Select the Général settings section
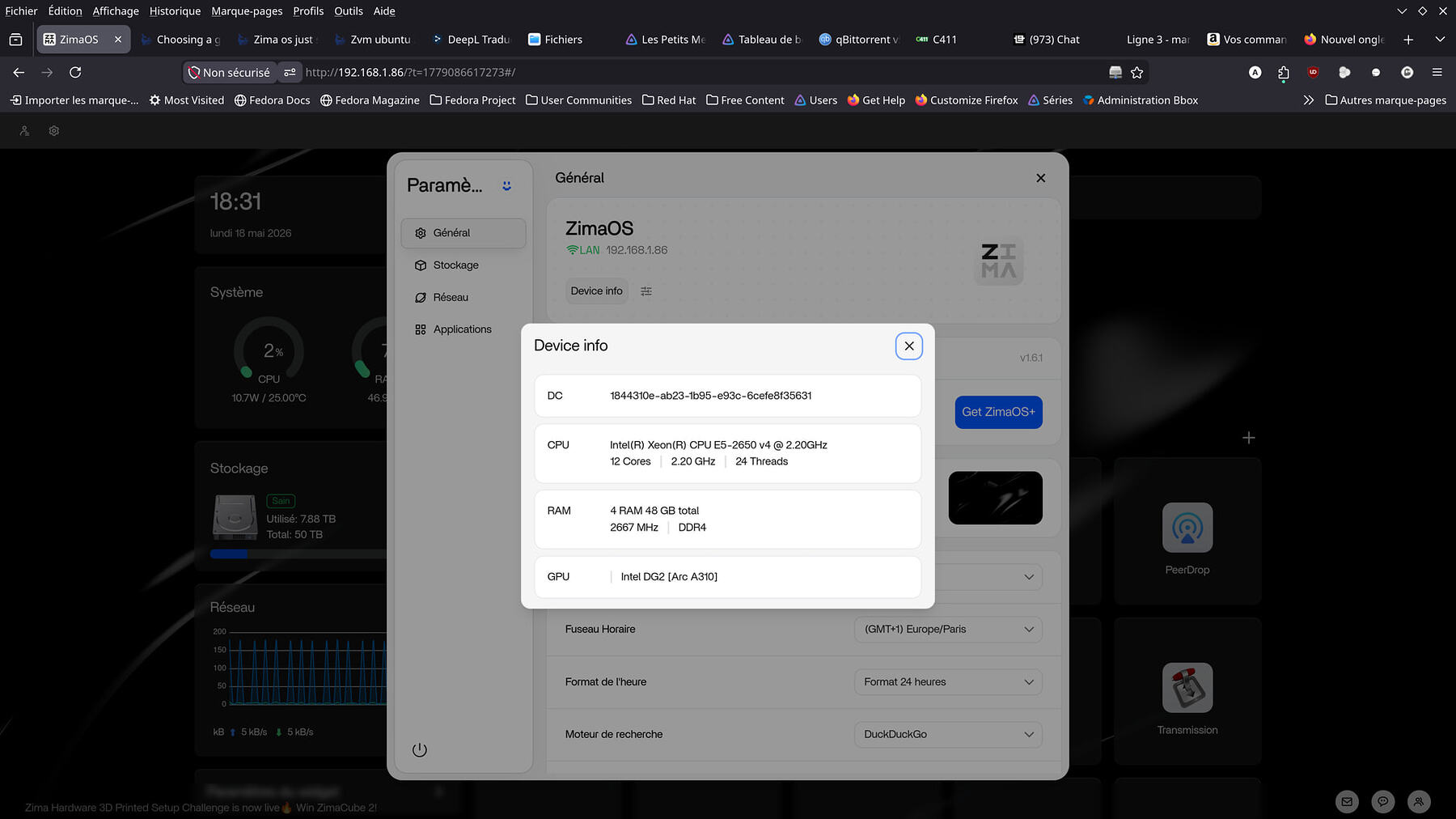Screen dimensions: 1456x819 pos(463,233)
